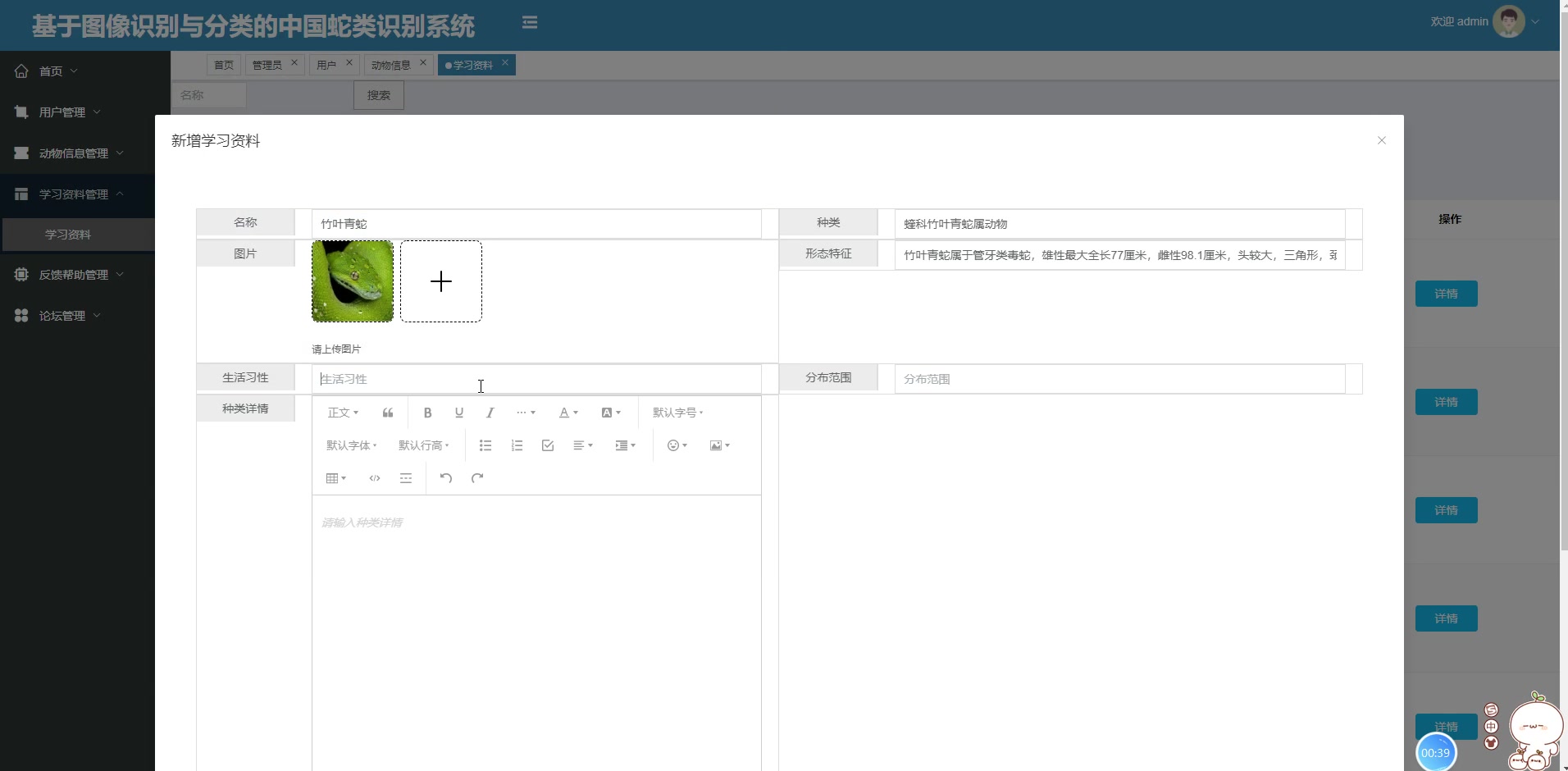This screenshot has width=1568, height=771.
Task: Click the 论坛管理 sidebar icon
Action: point(21,316)
